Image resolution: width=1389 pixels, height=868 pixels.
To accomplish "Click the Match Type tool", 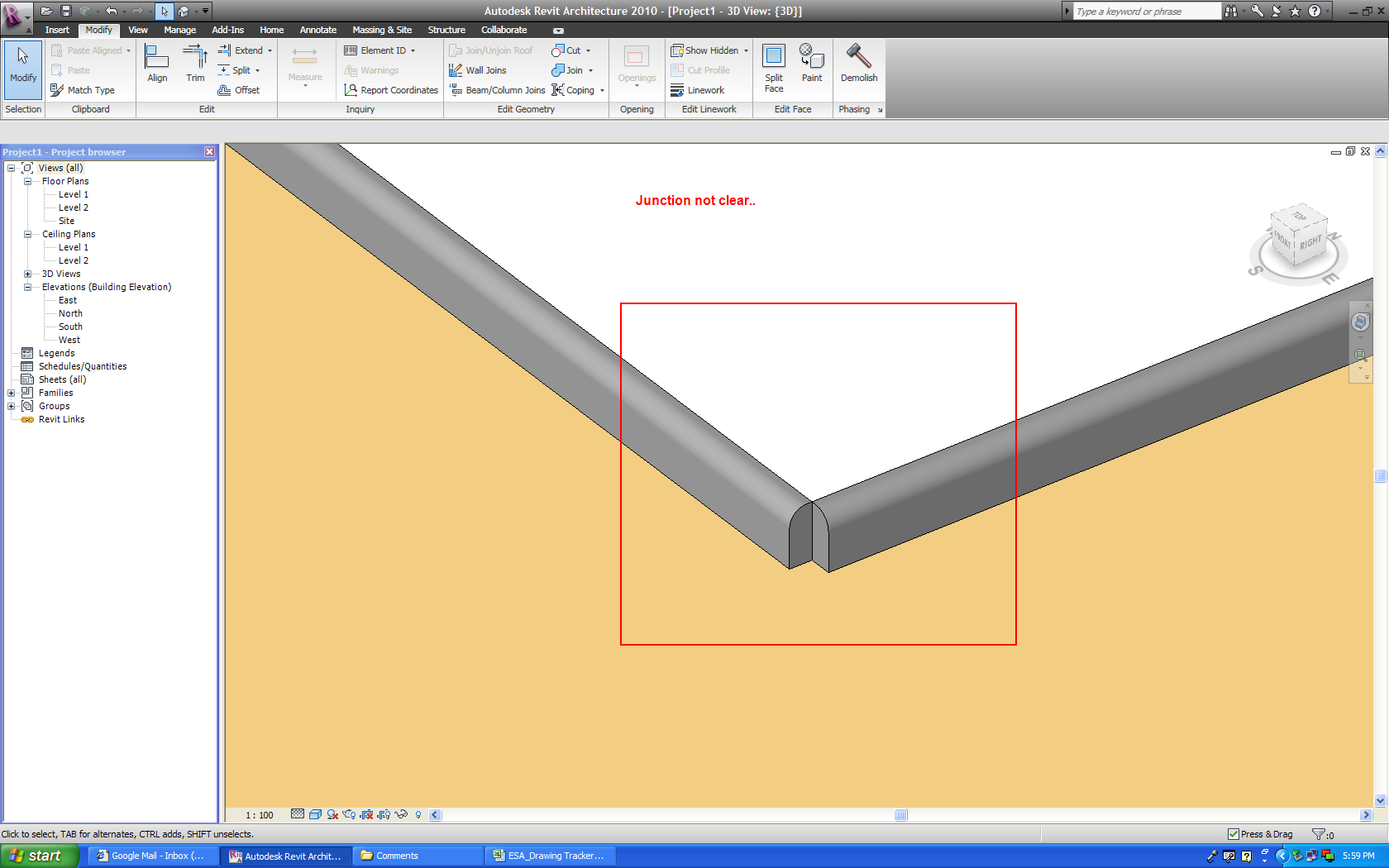I will point(83,90).
